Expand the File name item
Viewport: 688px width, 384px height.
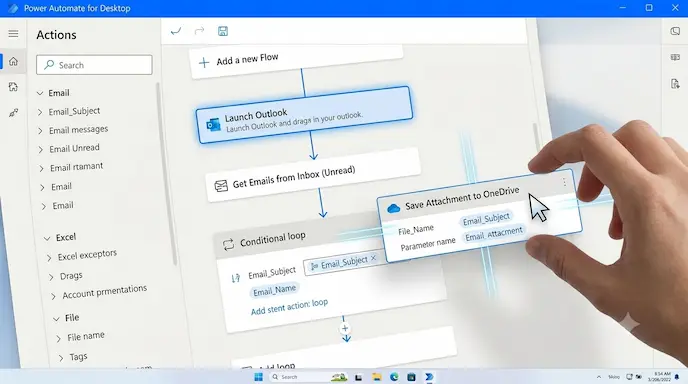pyautogui.click(x=59, y=338)
